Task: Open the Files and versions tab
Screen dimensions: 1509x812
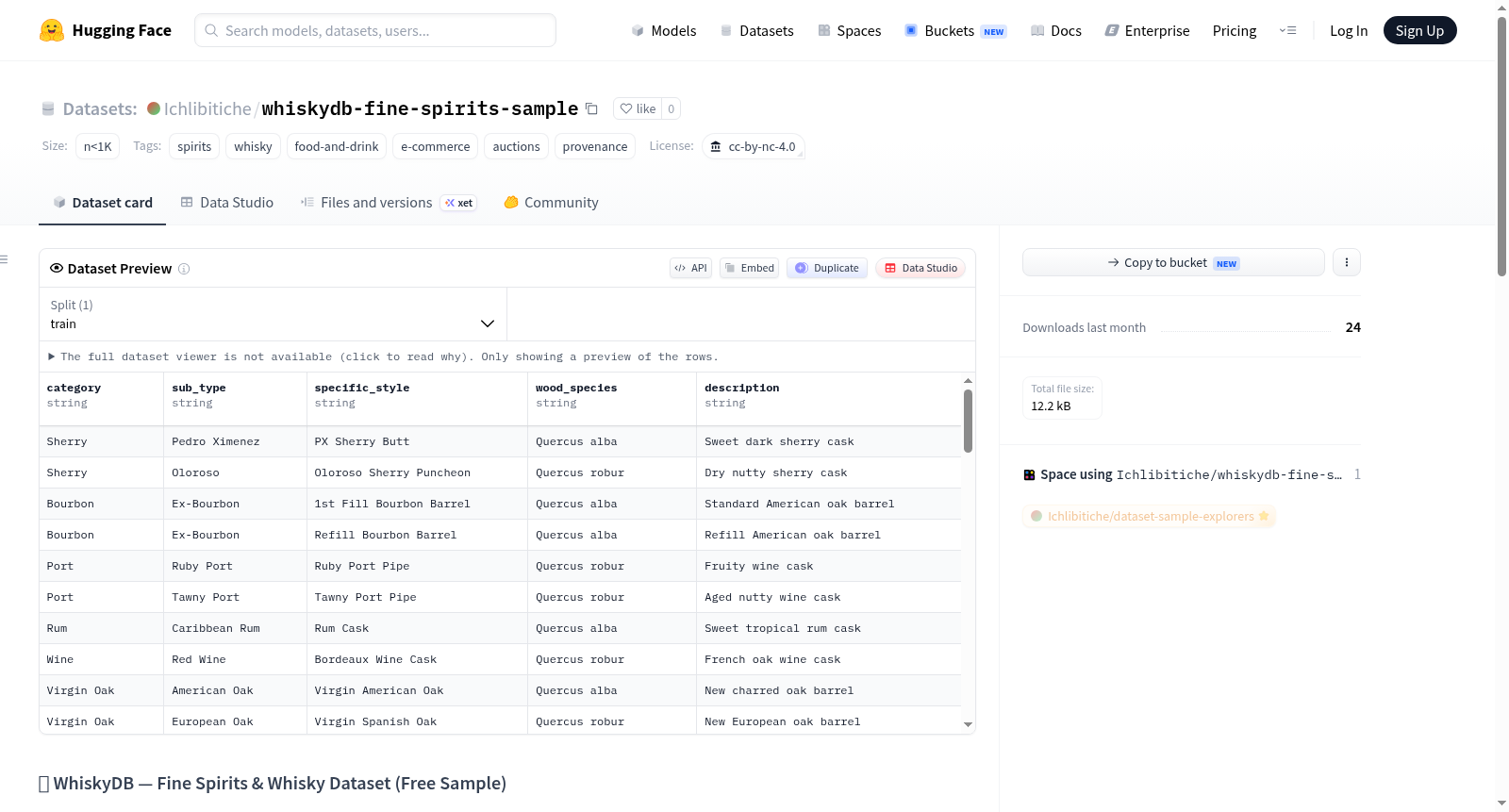Action: pyautogui.click(x=389, y=202)
